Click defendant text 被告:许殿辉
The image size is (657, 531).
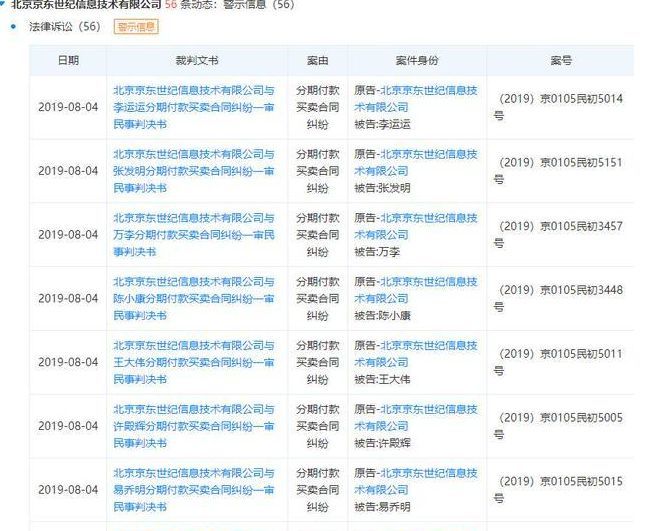coord(382,443)
